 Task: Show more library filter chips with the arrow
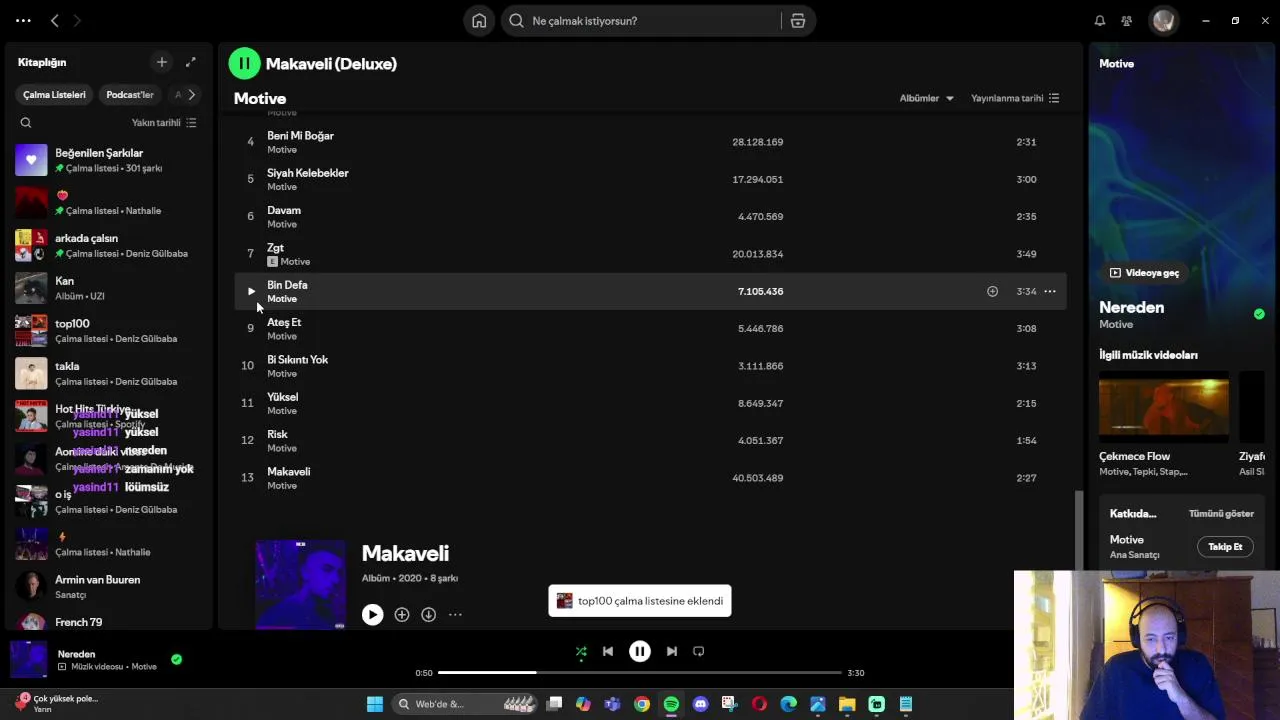(191, 95)
